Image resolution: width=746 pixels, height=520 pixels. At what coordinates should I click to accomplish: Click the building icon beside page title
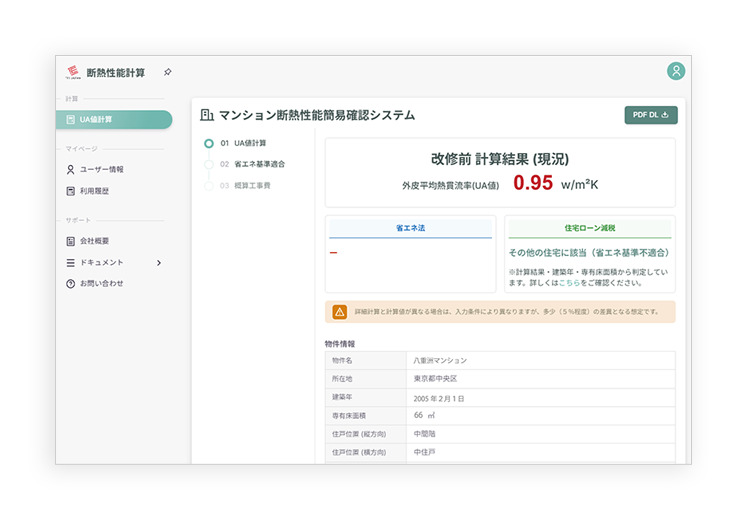pos(207,115)
